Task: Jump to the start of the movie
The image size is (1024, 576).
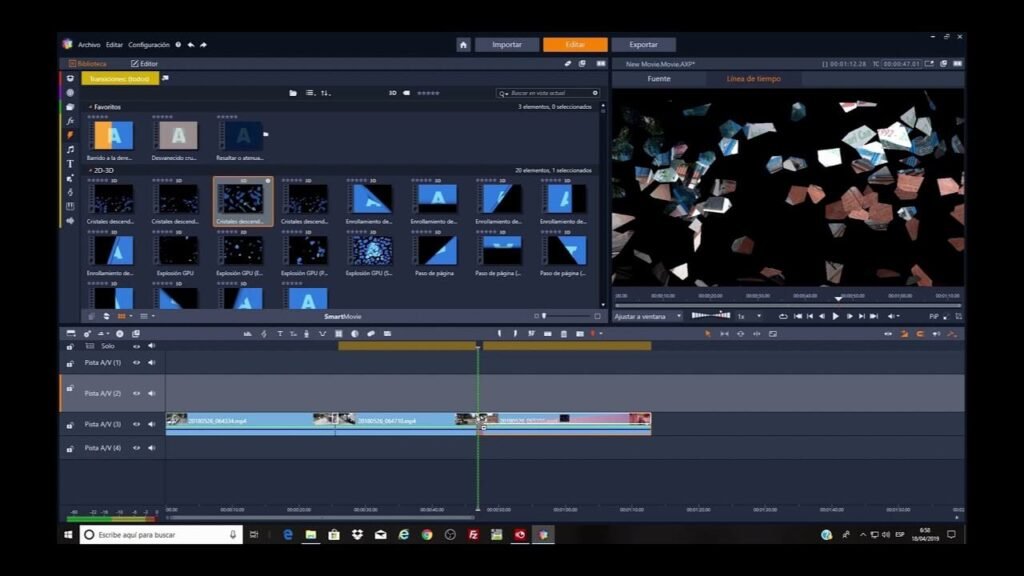Action: tap(797, 316)
